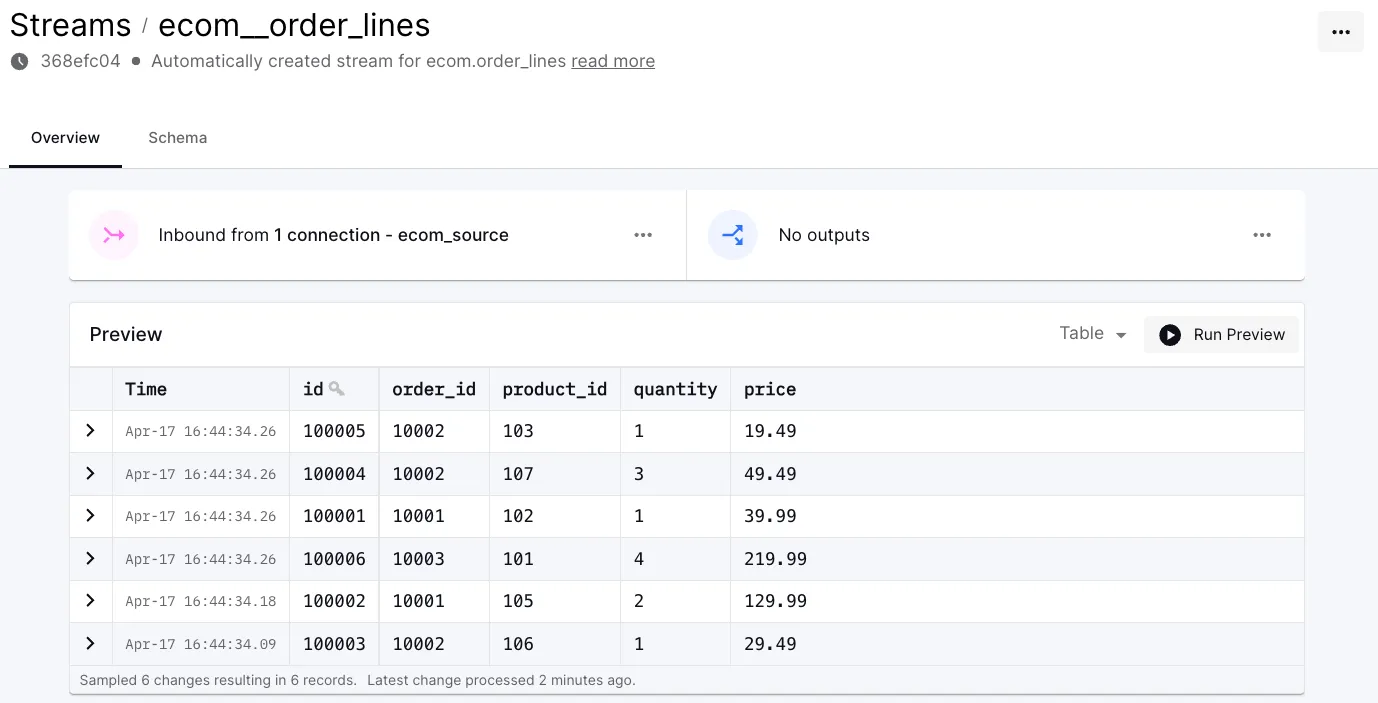Follow the read more link
This screenshot has height=703, width=1378.
(613, 61)
